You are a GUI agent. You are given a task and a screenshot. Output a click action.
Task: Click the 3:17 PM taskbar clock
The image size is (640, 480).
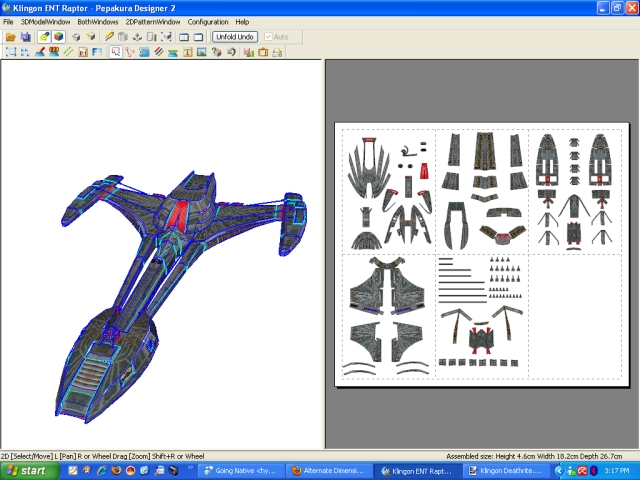[617, 471]
